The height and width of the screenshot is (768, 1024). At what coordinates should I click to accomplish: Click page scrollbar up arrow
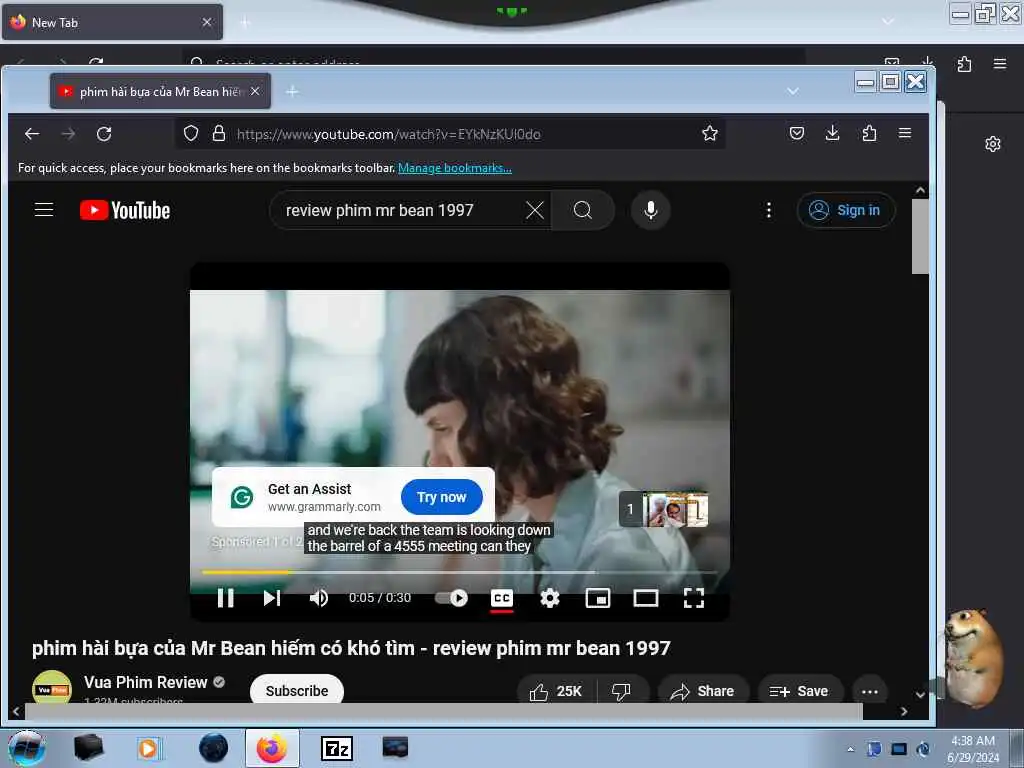tap(920, 191)
